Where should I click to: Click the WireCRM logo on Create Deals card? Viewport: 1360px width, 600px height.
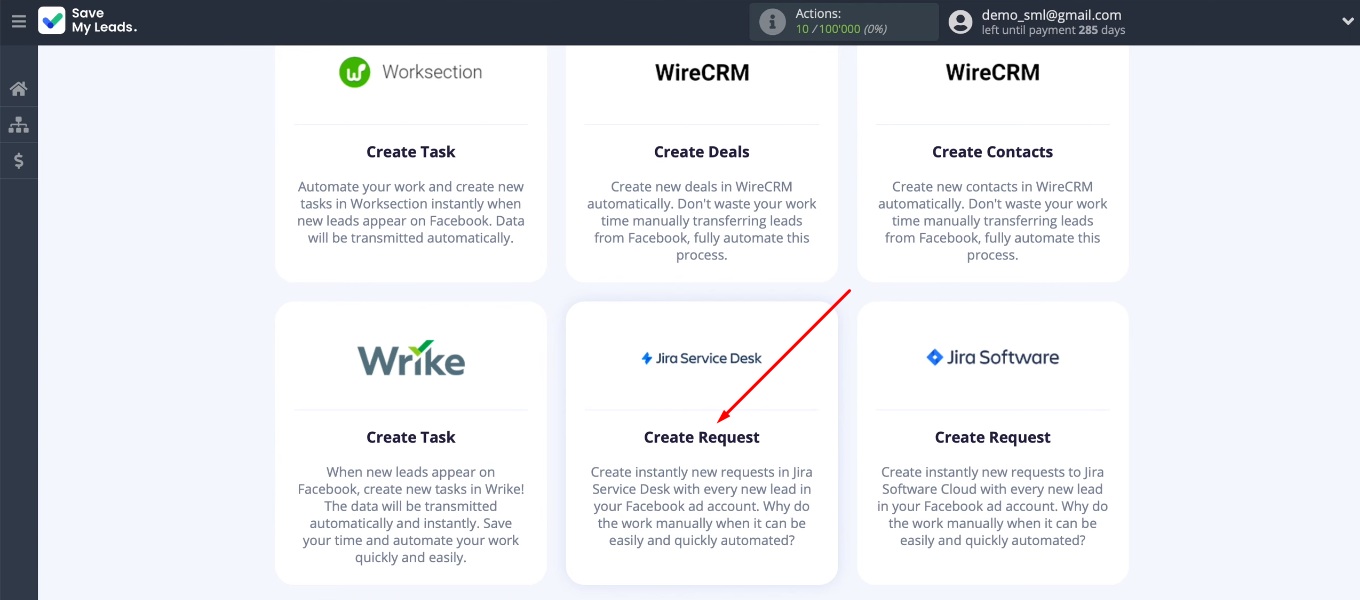tap(702, 72)
